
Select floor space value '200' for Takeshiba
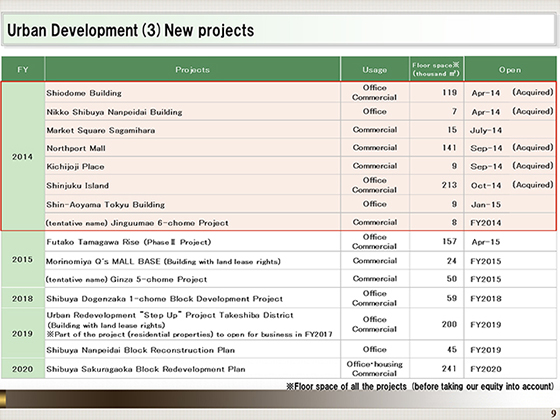[x=449, y=324]
